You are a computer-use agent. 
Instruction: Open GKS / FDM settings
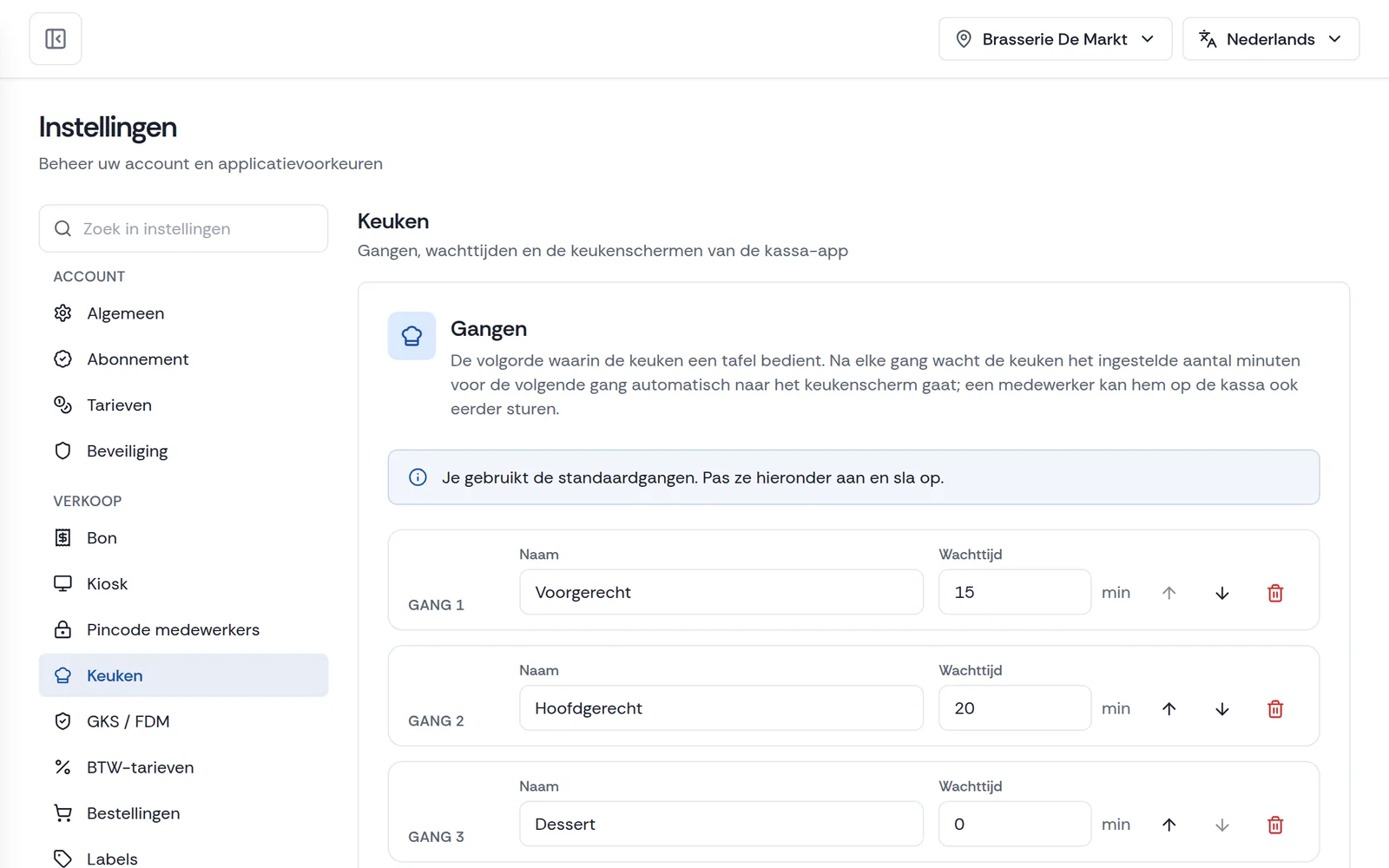click(x=183, y=721)
